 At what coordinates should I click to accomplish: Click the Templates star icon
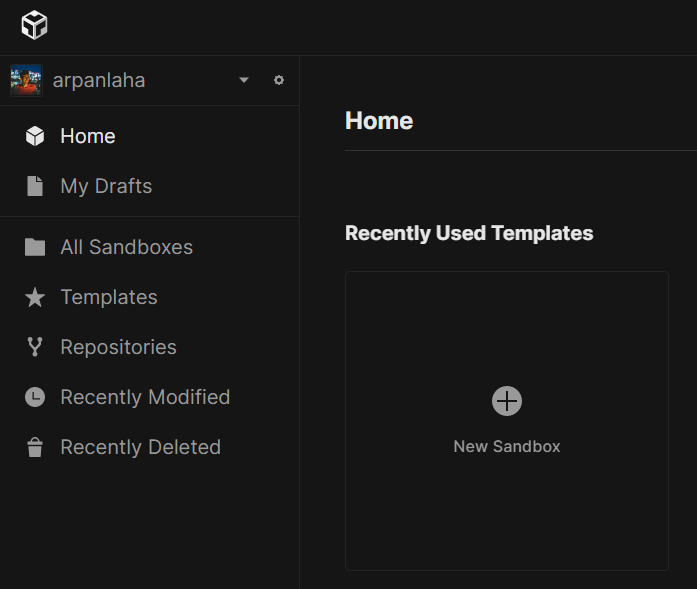coord(35,297)
